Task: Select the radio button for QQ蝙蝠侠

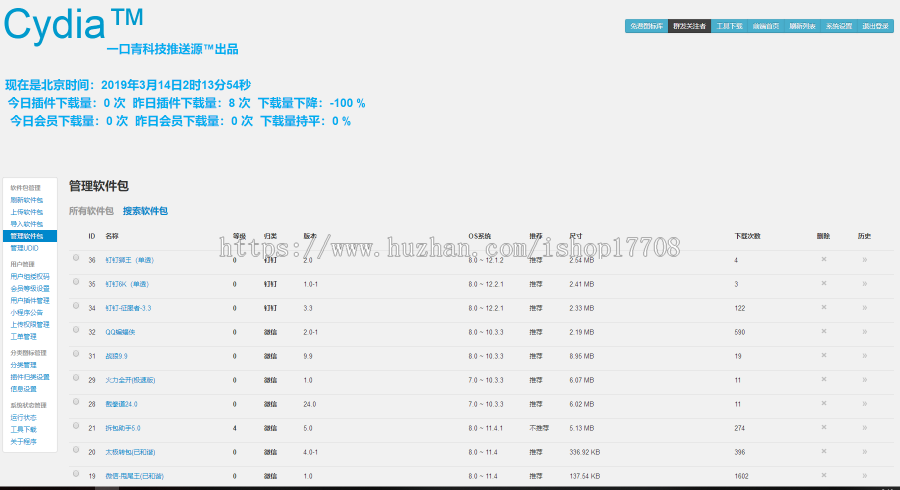Action: click(76, 330)
